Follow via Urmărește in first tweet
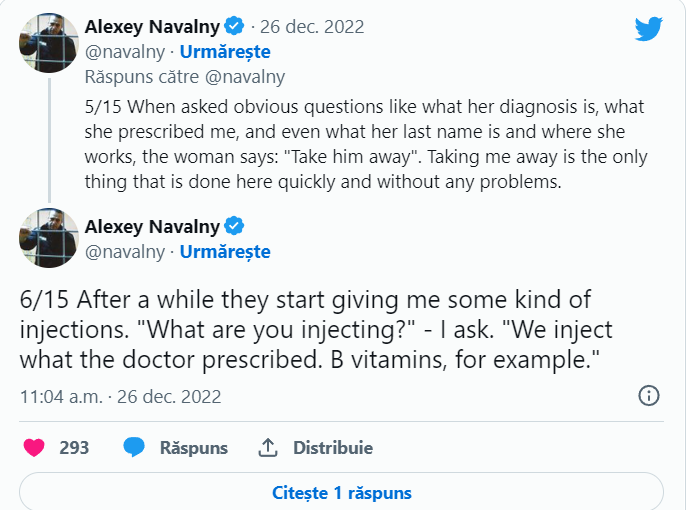686x510 pixels. click(x=225, y=52)
